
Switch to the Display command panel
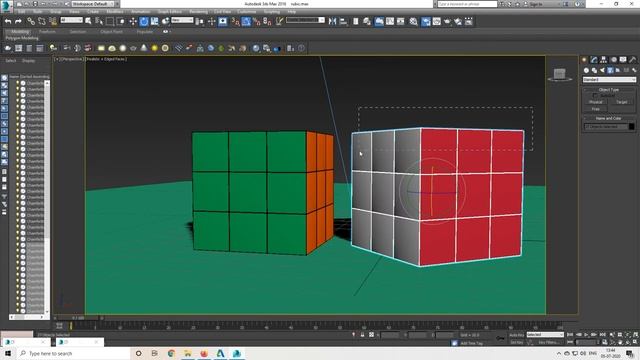pos(623,60)
